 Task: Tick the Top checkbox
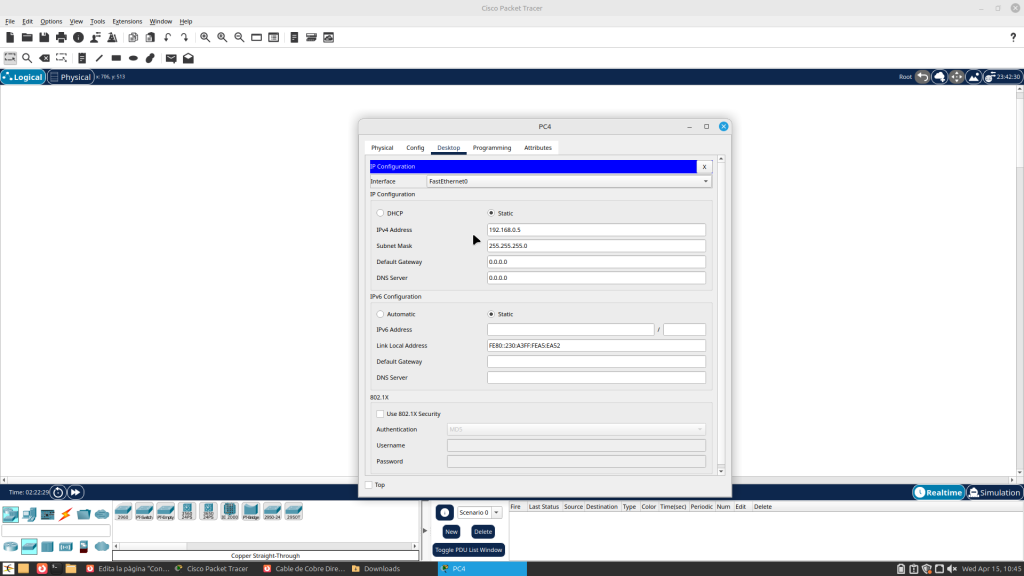369,485
